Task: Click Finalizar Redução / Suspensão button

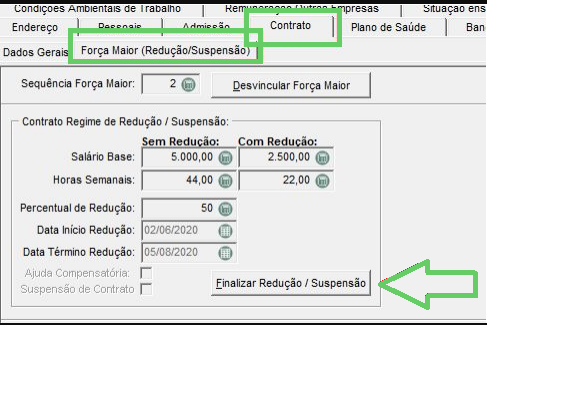Action: pos(291,283)
